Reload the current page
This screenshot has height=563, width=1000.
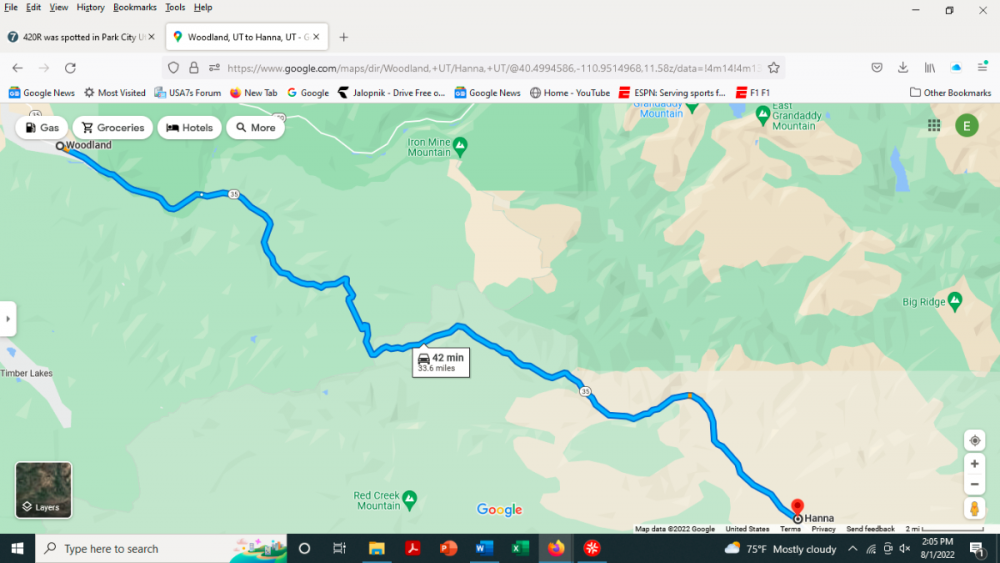(x=70, y=68)
